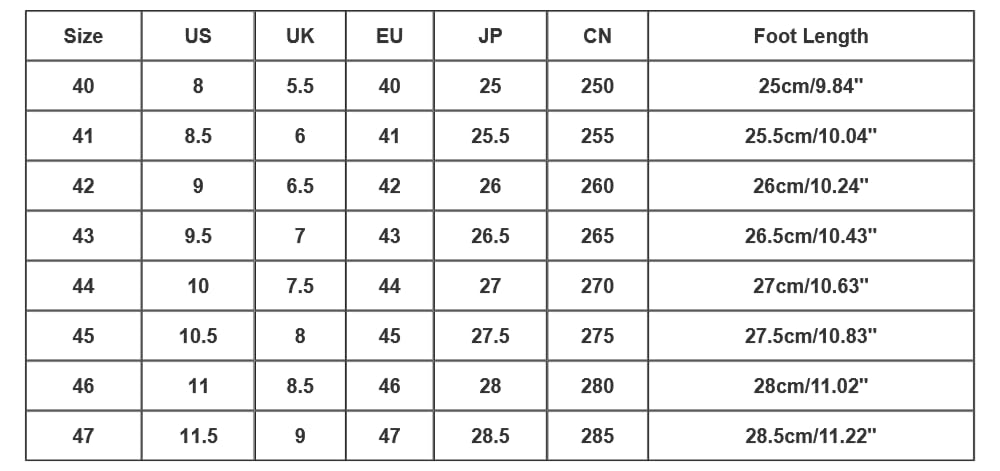Viewport: 1000px width, 471px height.
Task: Click US size 9.5 cell
Action: click(x=198, y=236)
